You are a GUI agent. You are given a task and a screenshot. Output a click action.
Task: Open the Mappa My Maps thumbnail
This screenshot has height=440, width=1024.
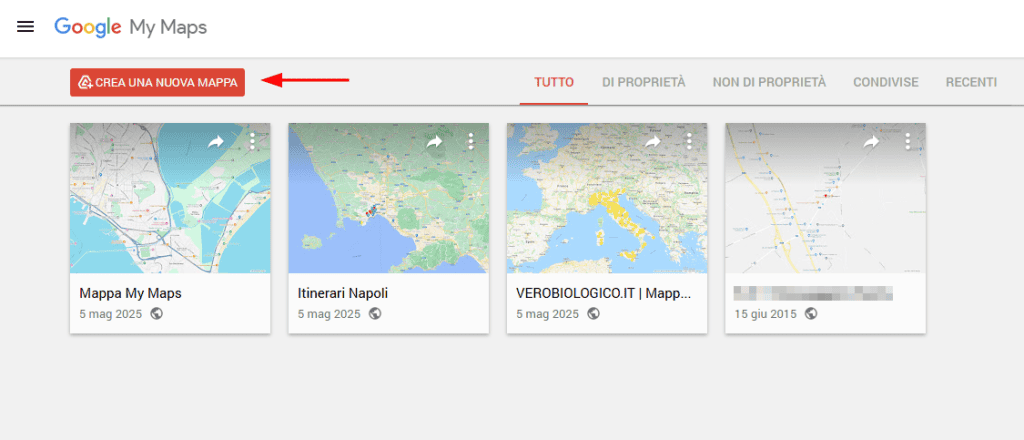click(170, 198)
